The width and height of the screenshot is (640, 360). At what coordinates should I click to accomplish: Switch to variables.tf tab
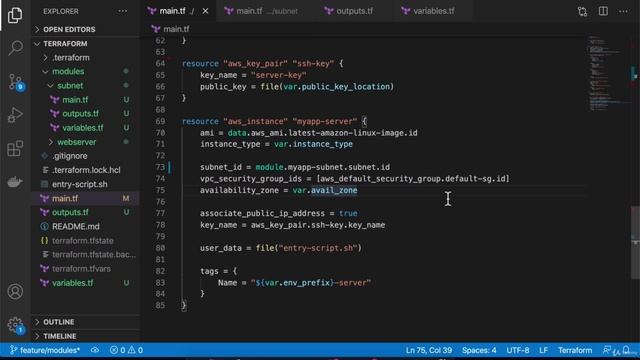(x=433, y=11)
